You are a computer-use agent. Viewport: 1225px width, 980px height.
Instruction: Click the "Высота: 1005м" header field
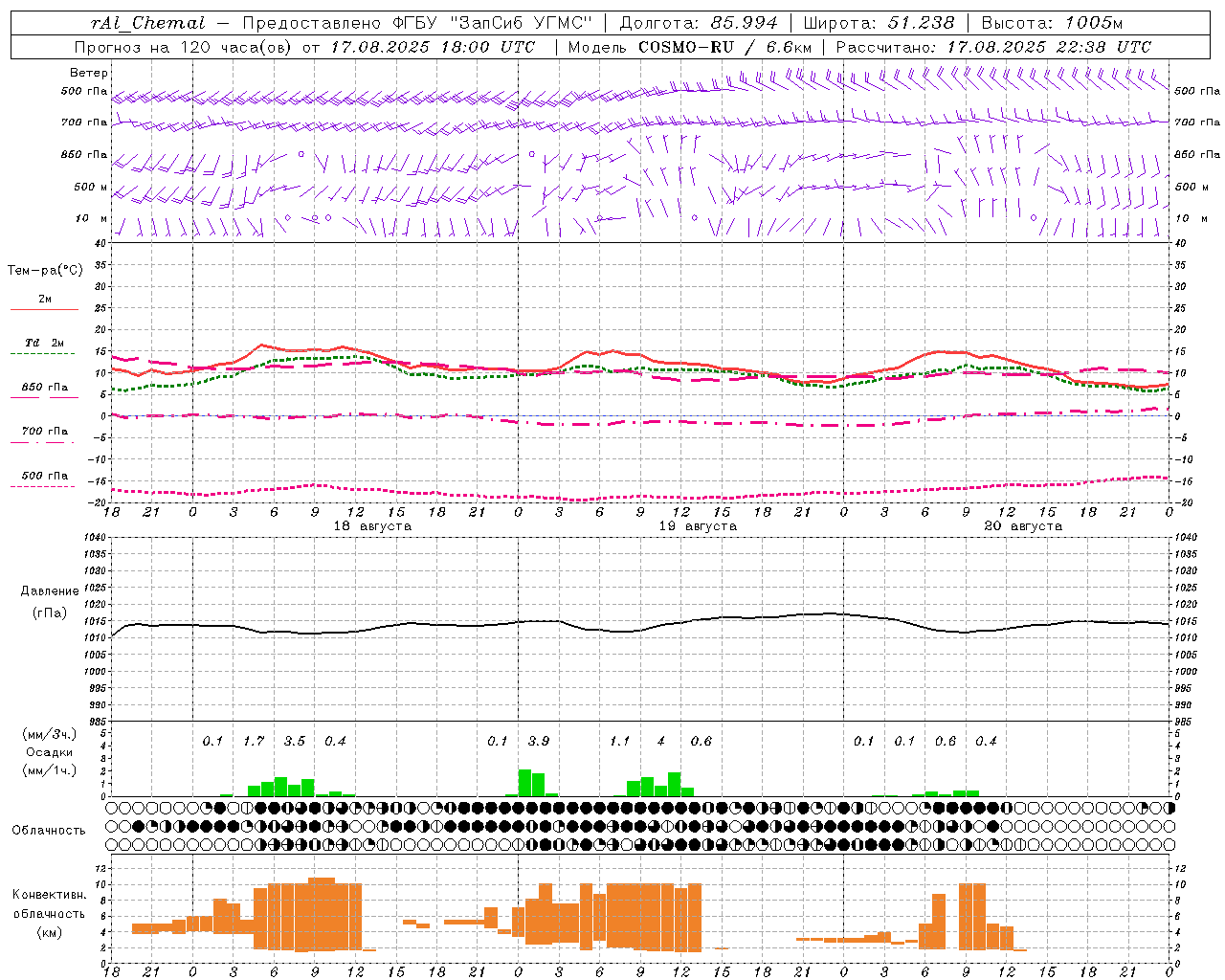click(1052, 23)
